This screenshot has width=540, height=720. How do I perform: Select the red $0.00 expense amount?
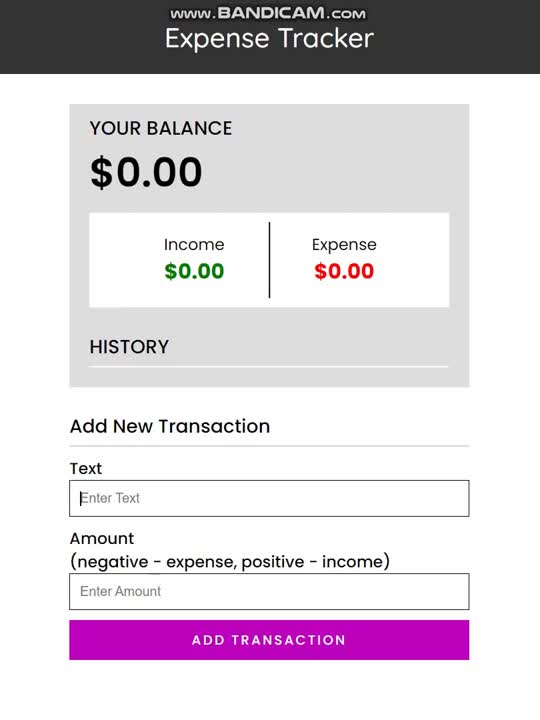click(344, 271)
